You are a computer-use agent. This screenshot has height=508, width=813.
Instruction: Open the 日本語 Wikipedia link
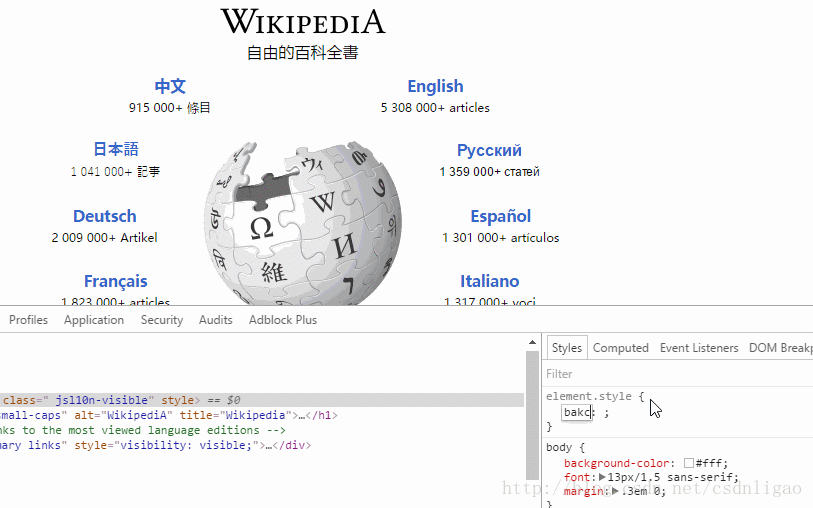[x=116, y=149]
